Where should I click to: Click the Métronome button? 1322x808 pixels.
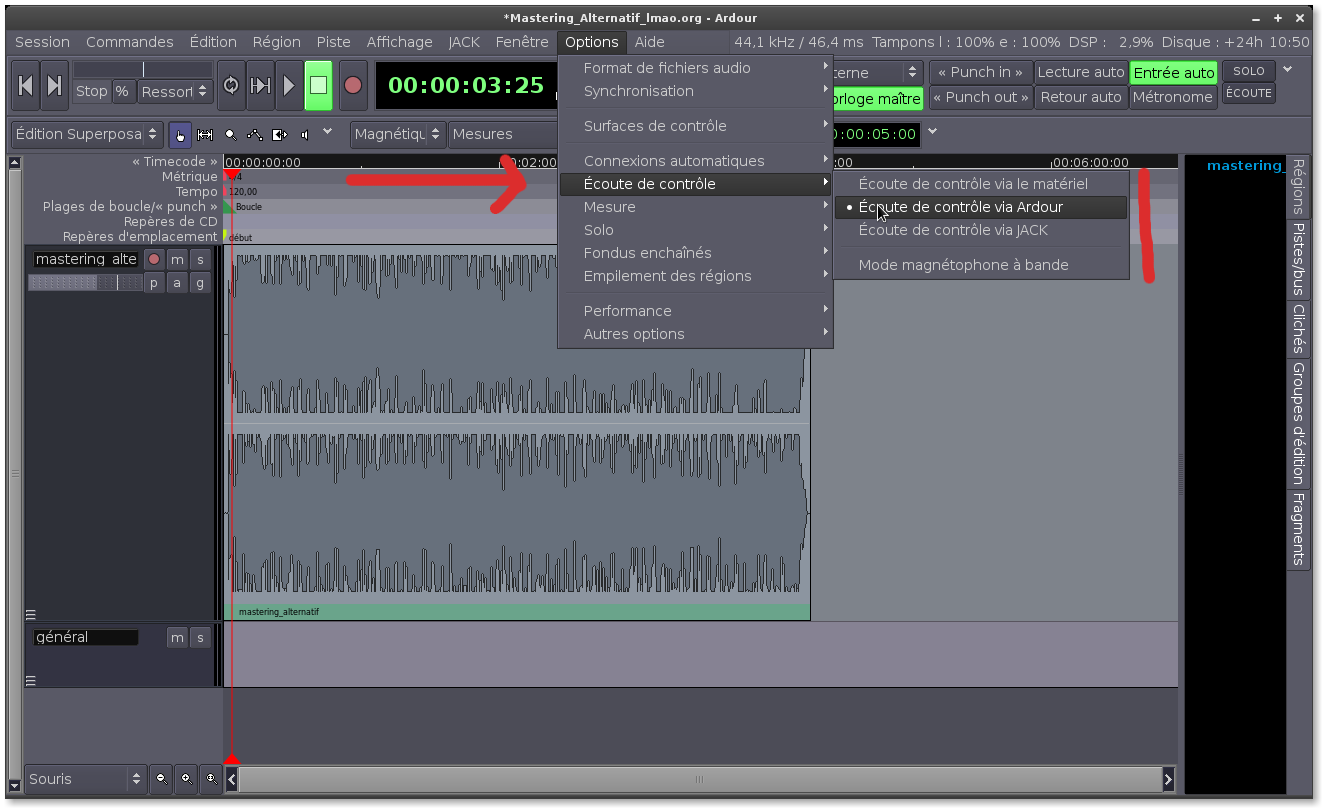(x=1172, y=97)
